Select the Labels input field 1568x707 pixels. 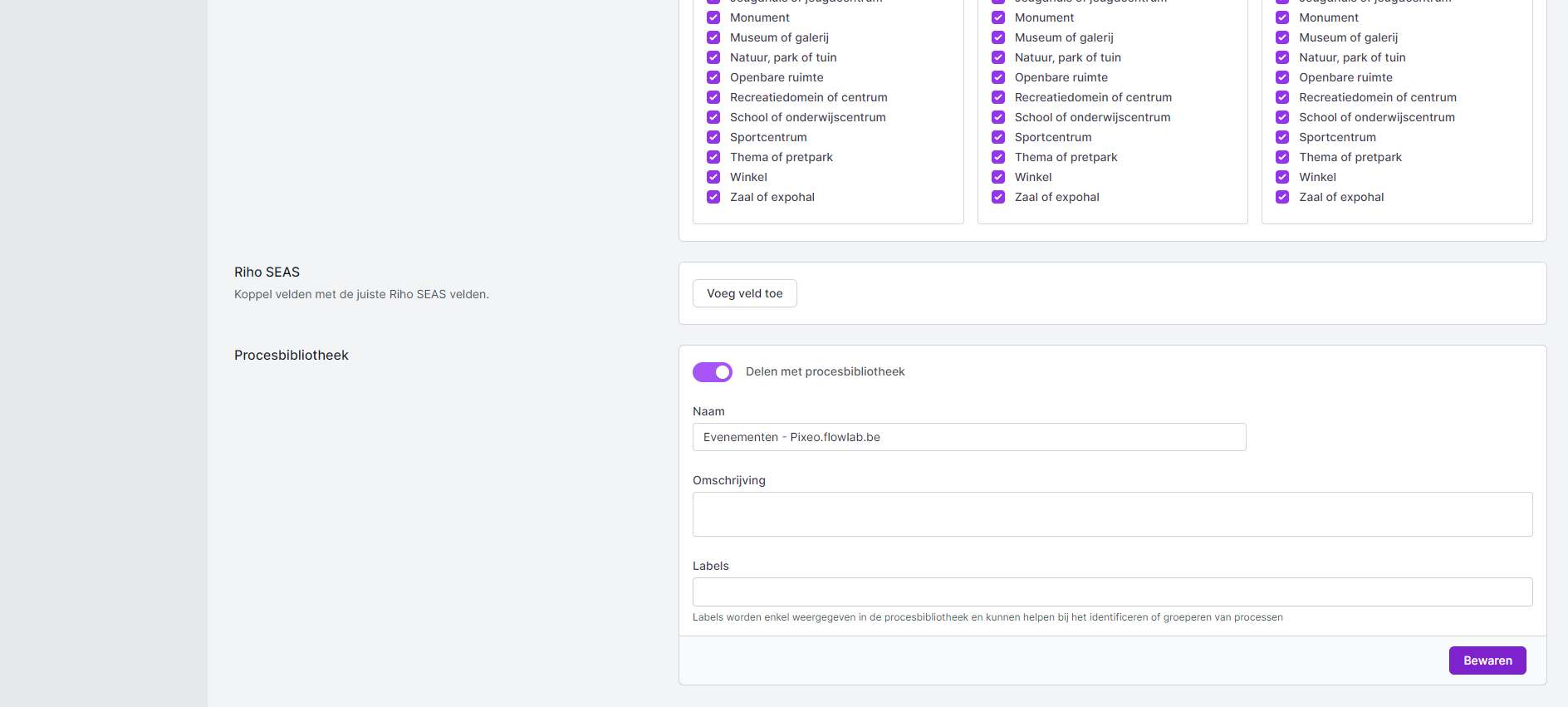1112,592
